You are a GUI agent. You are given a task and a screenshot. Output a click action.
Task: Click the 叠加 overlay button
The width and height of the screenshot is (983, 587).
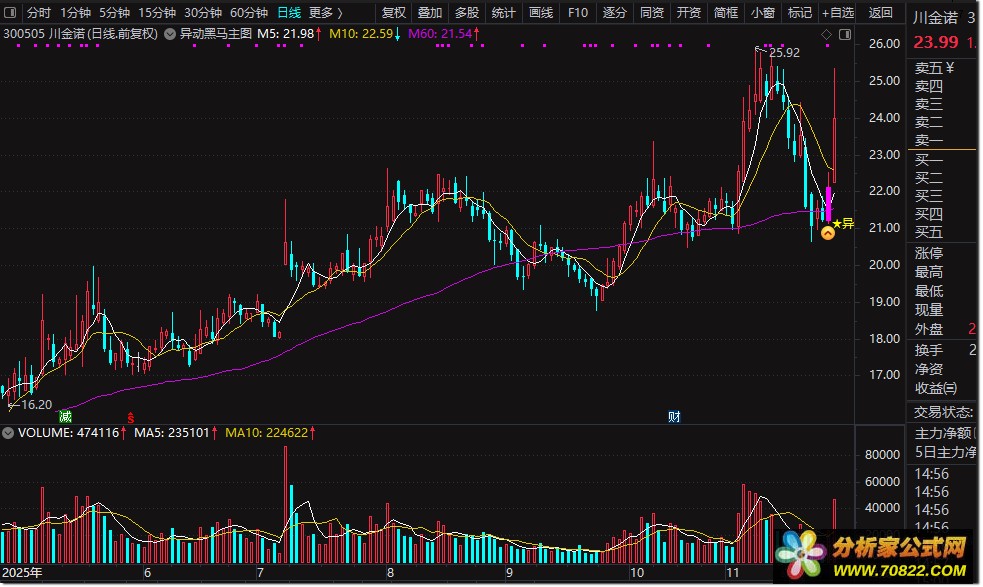pyautogui.click(x=430, y=13)
